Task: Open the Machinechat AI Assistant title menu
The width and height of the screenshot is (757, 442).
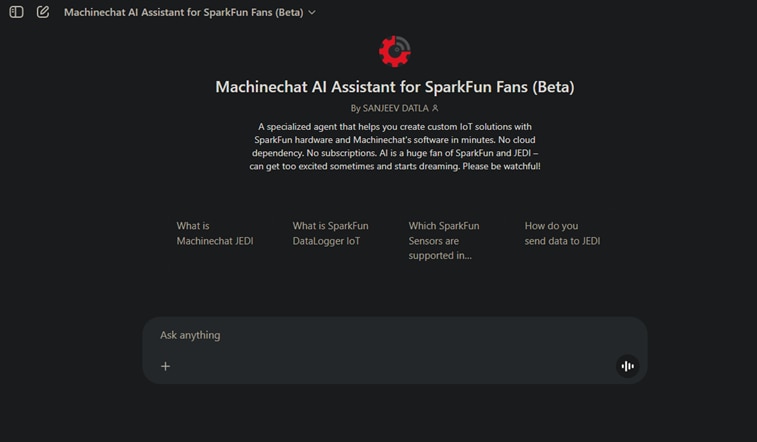Action: (x=183, y=12)
